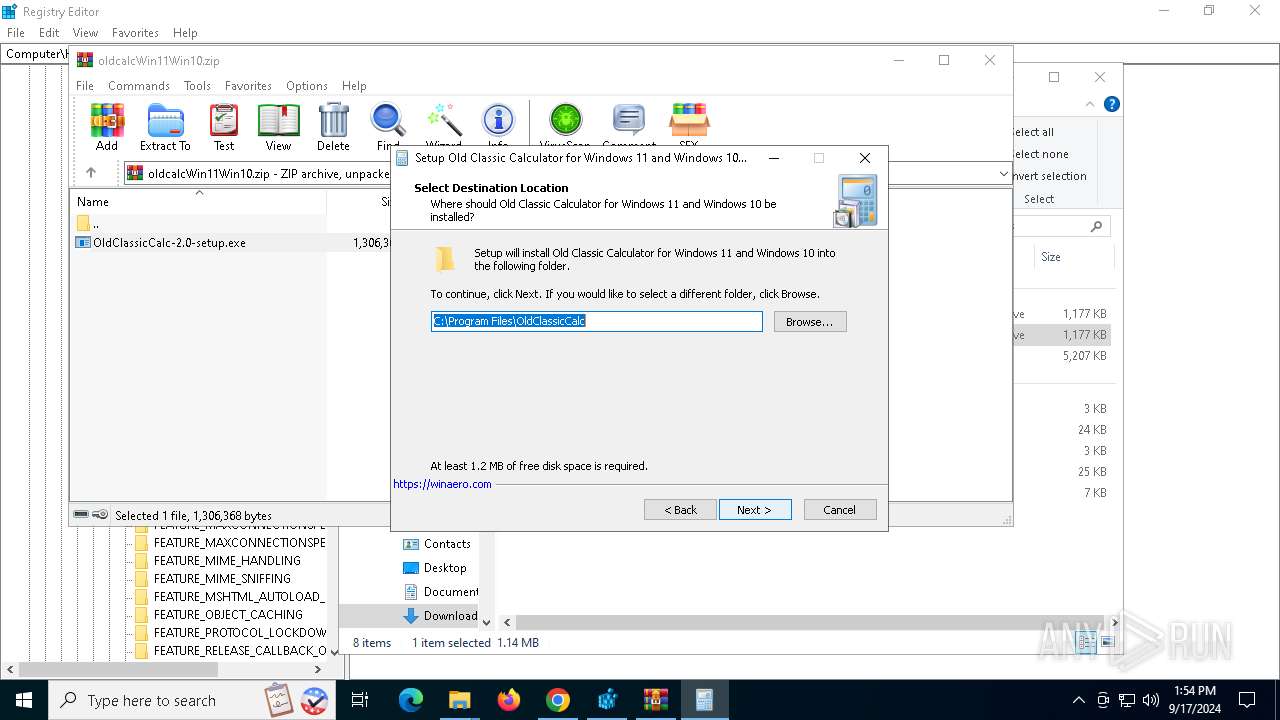Click the taskbar clock showing 1:54 PM

pos(1195,700)
